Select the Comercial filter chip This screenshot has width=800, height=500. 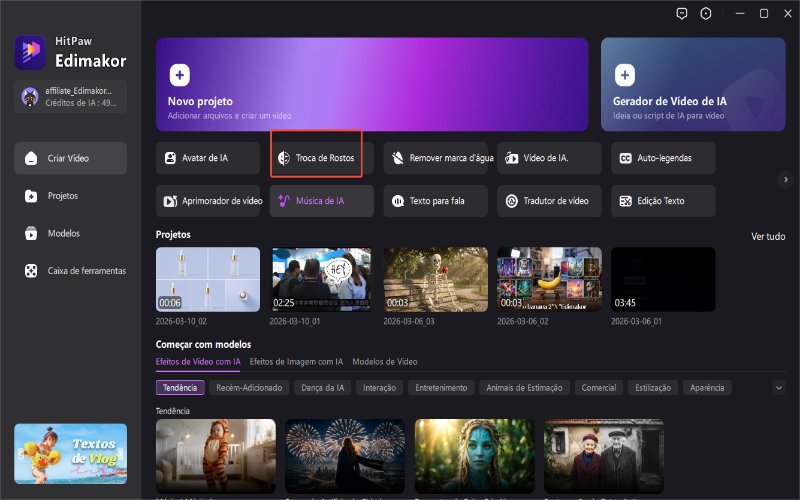point(599,388)
